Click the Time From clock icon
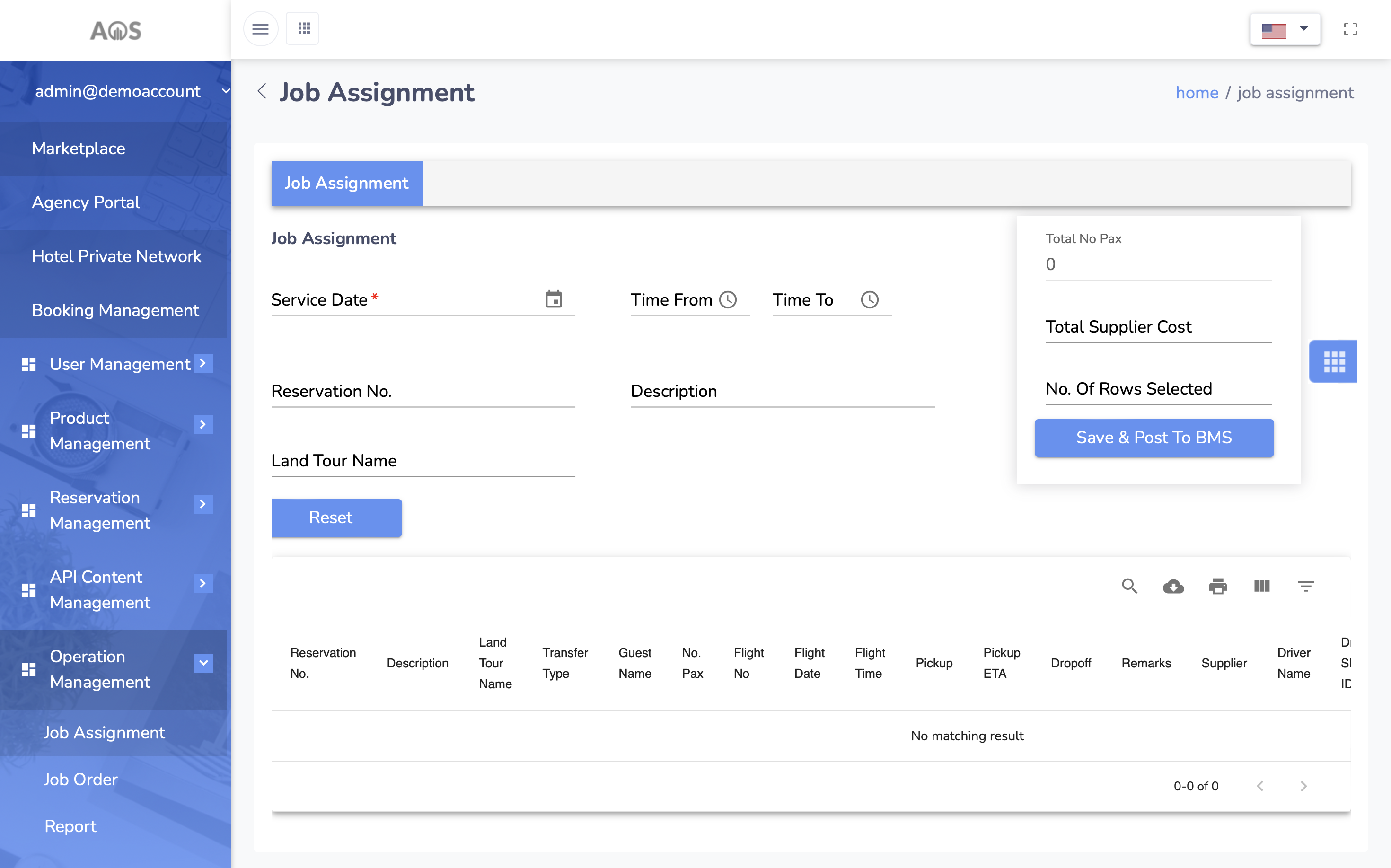The image size is (1391, 868). (728, 300)
